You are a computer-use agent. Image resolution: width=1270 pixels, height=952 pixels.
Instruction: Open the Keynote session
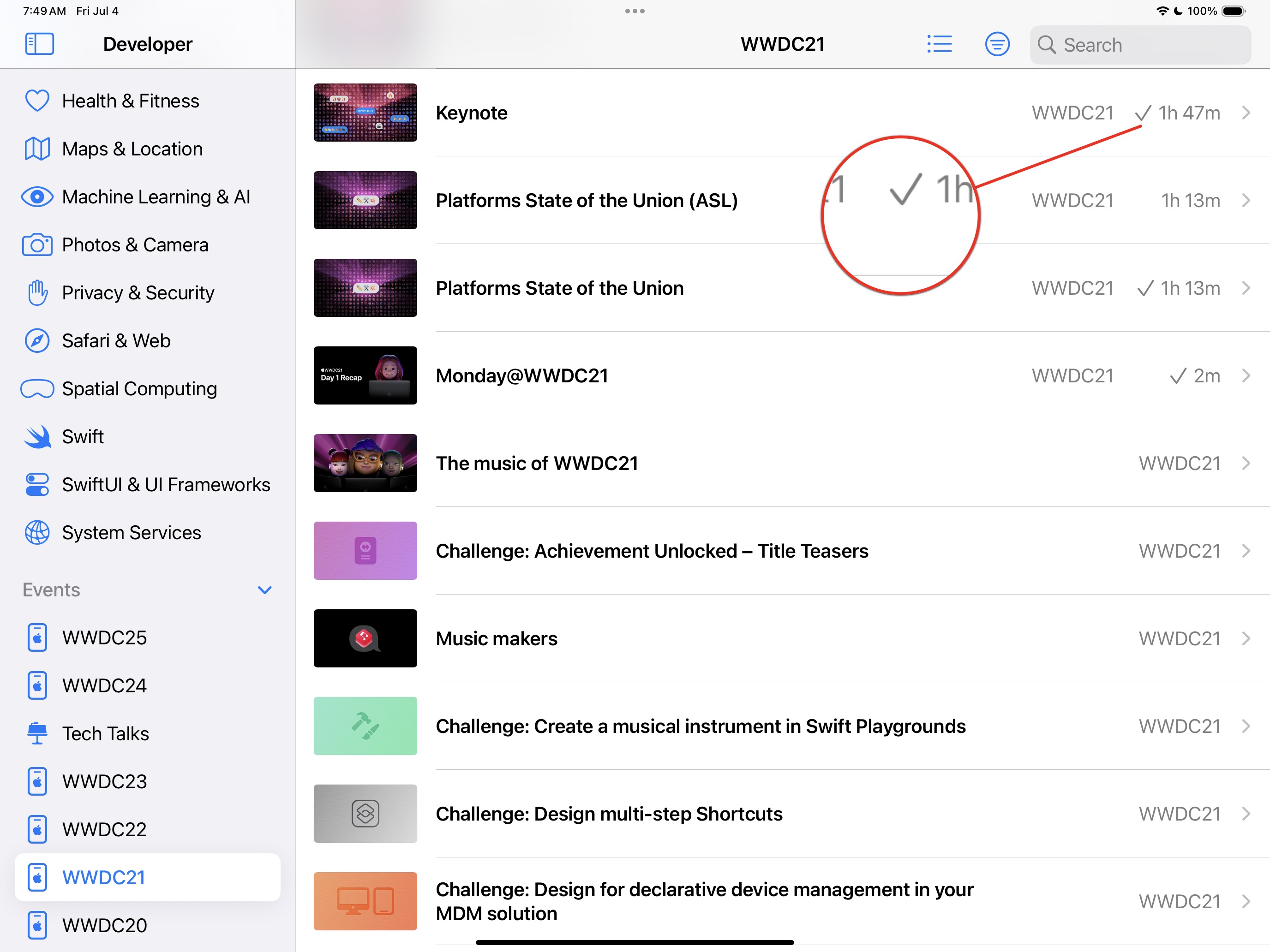point(783,113)
